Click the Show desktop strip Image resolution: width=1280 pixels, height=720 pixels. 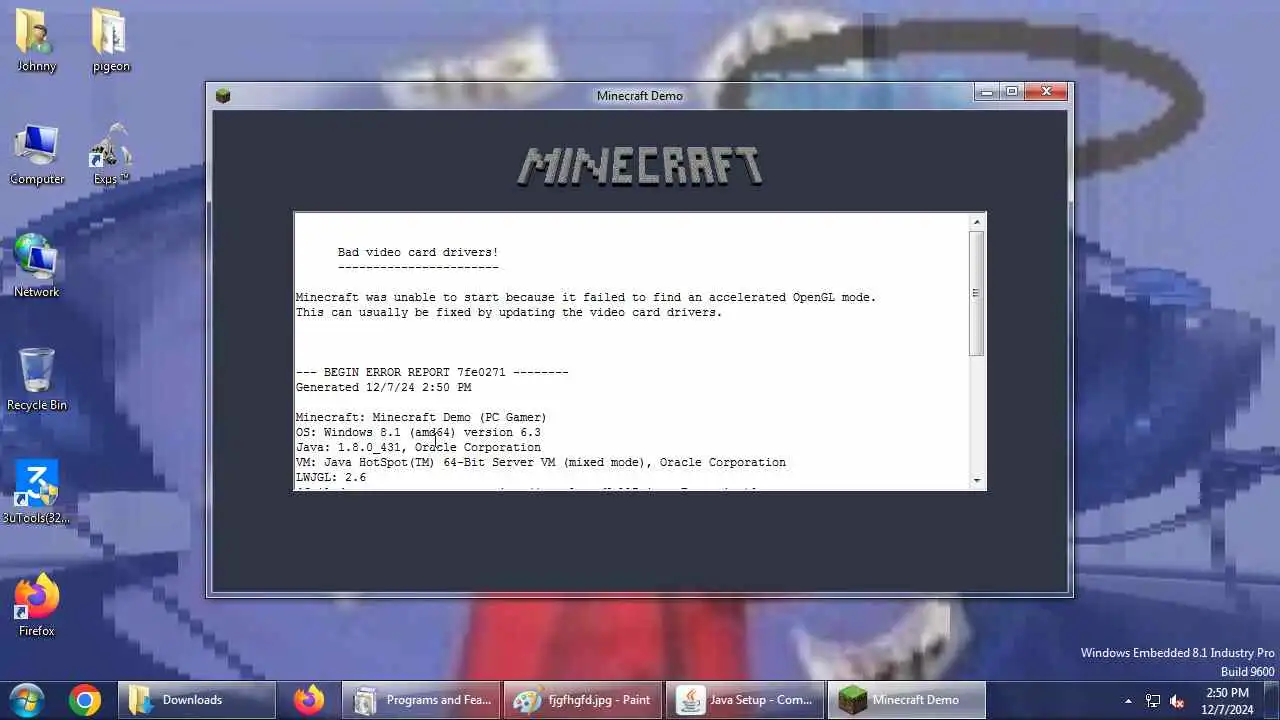tap(1272, 700)
